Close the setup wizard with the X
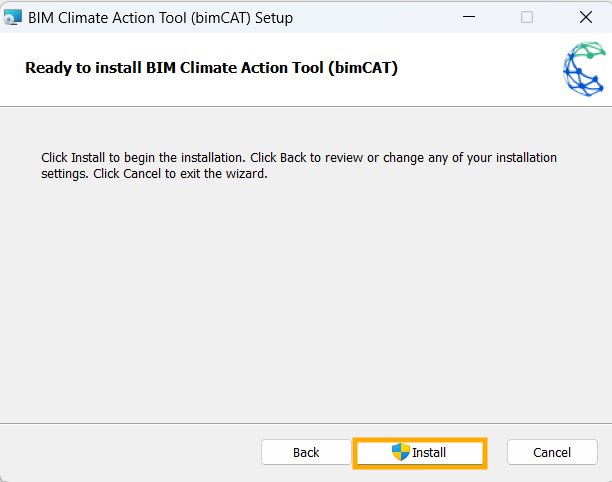Viewport: 612px width, 482px height. (x=586, y=17)
